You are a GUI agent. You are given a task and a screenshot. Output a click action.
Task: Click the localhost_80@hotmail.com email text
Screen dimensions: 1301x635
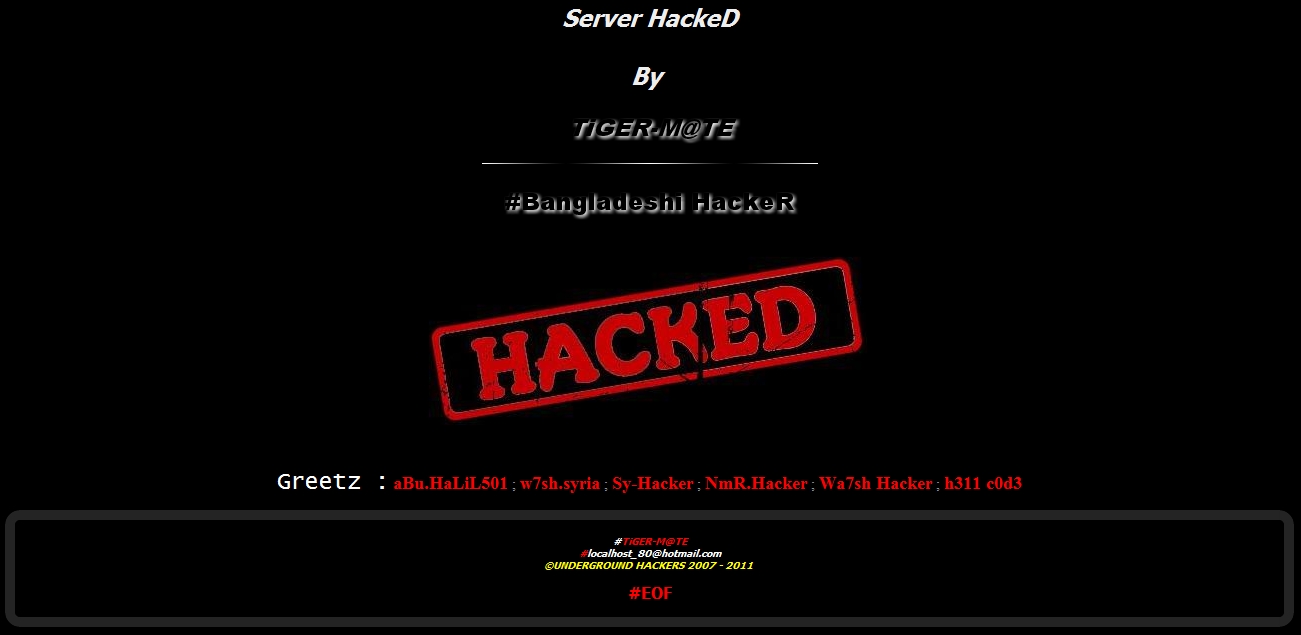[654, 553]
